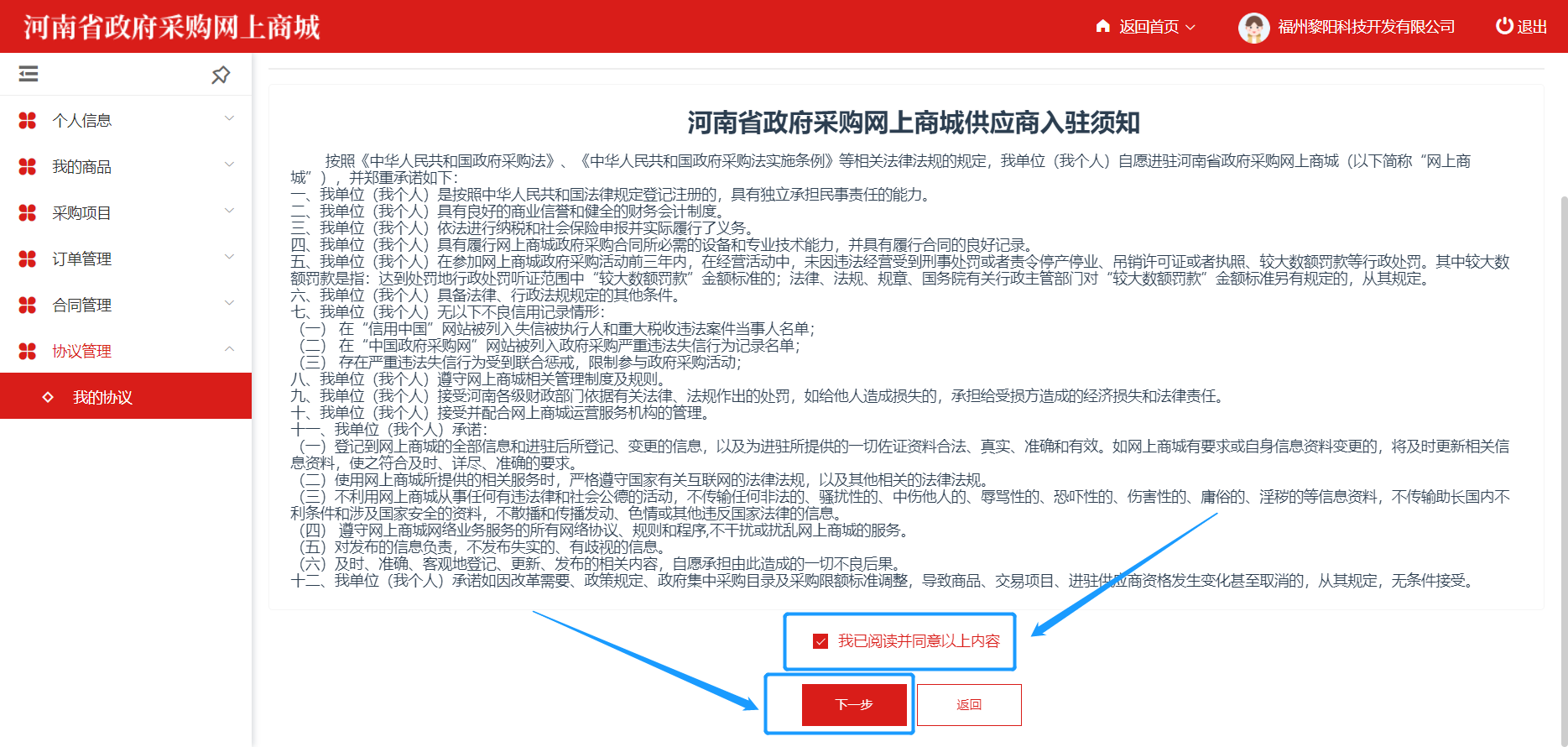Collapse the 协议管理 menu chevron
Screen dimensions: 1568x747
[x=229, y=349]
